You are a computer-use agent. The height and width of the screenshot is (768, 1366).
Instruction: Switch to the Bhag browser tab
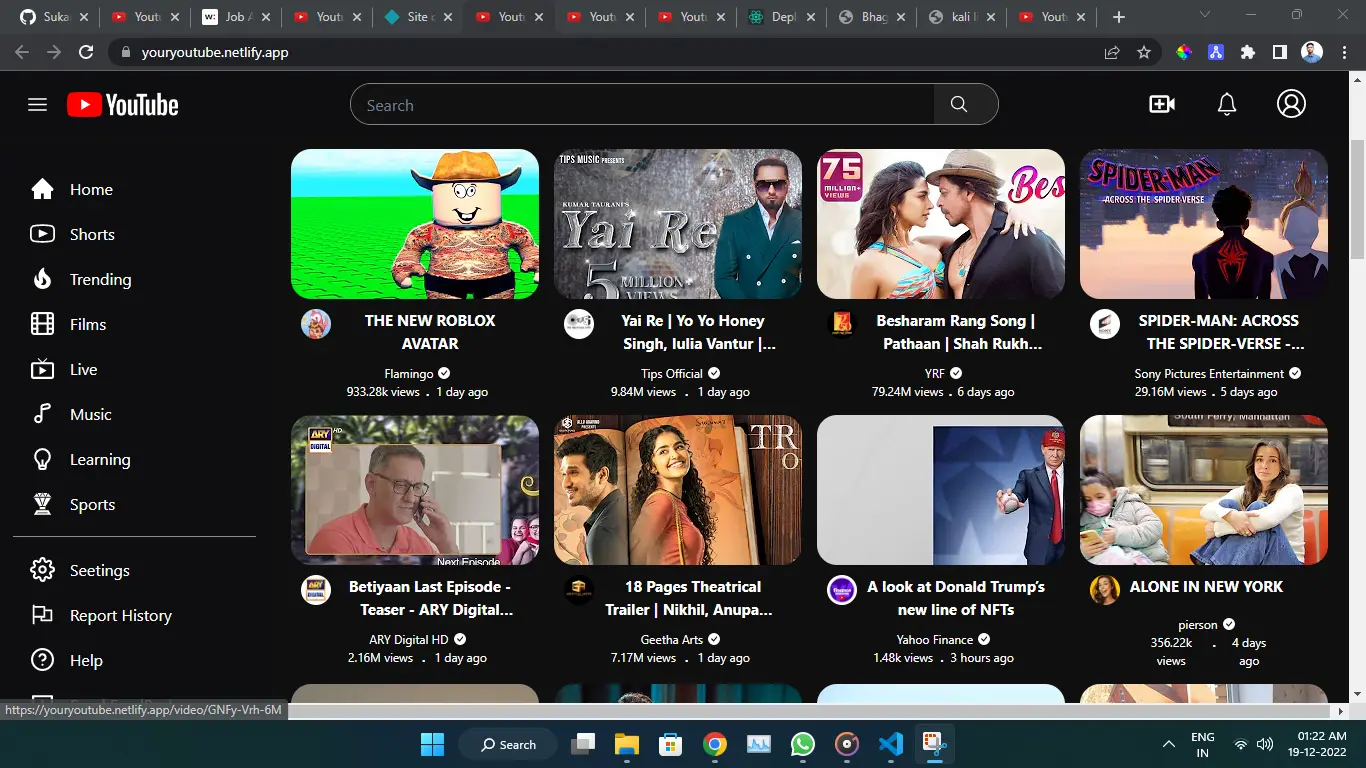[x=874, y=17]
